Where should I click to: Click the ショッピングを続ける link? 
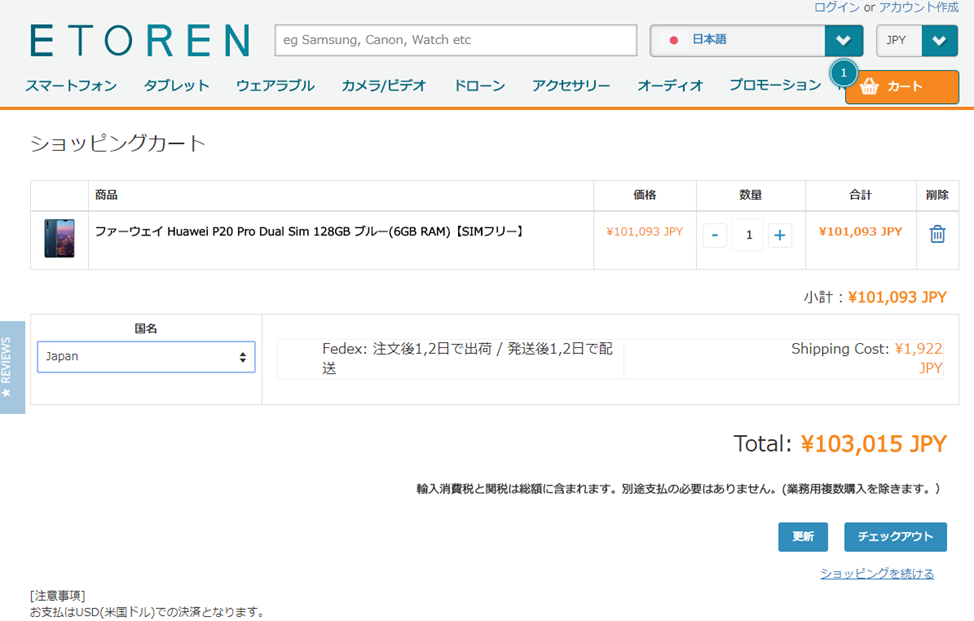pyautogui.click(x=877, y=574)
